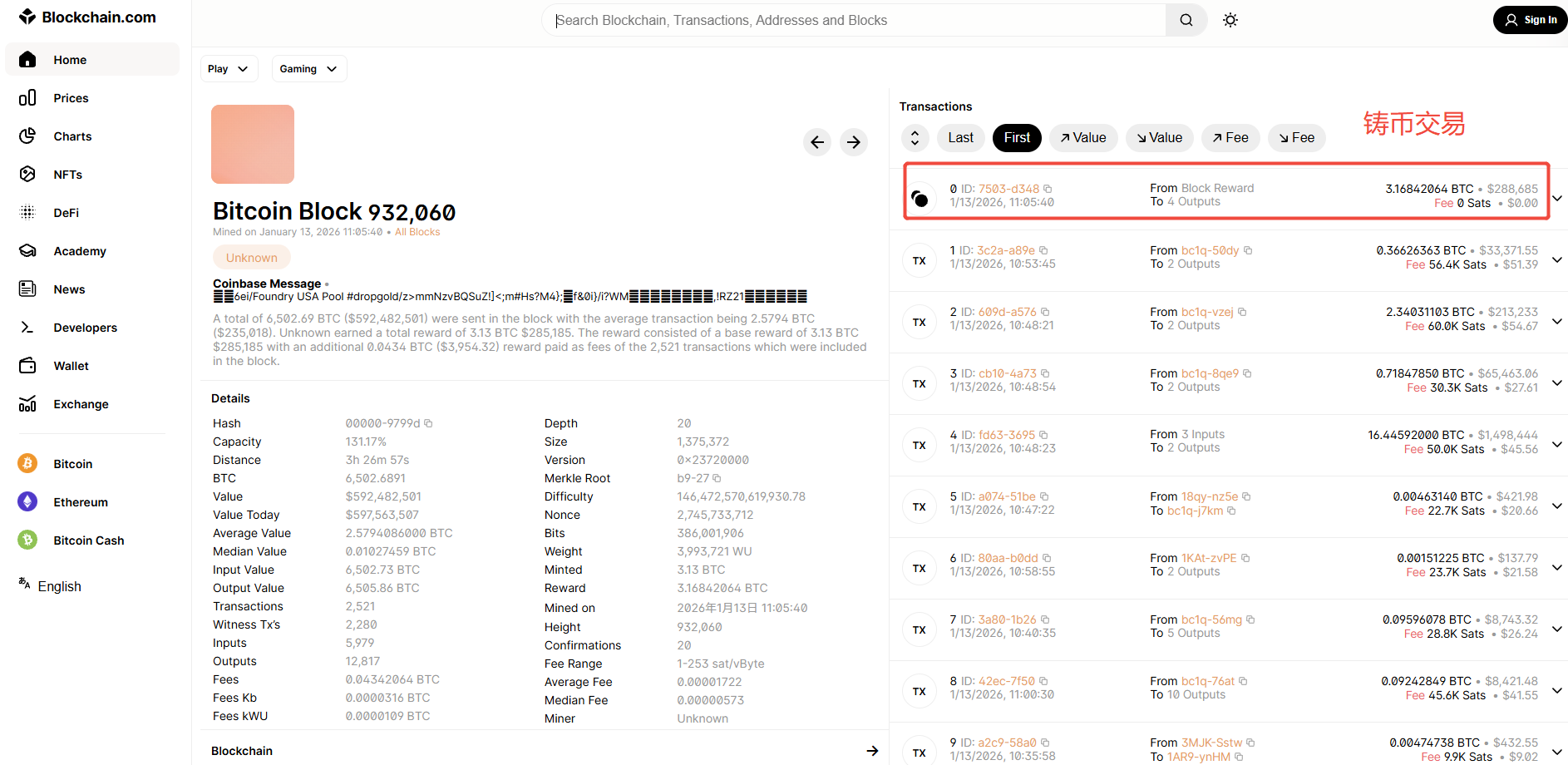The height and width of the screenshot is (765, 1568).
Task: Select the Last sort option
Action: click(960, 138)
